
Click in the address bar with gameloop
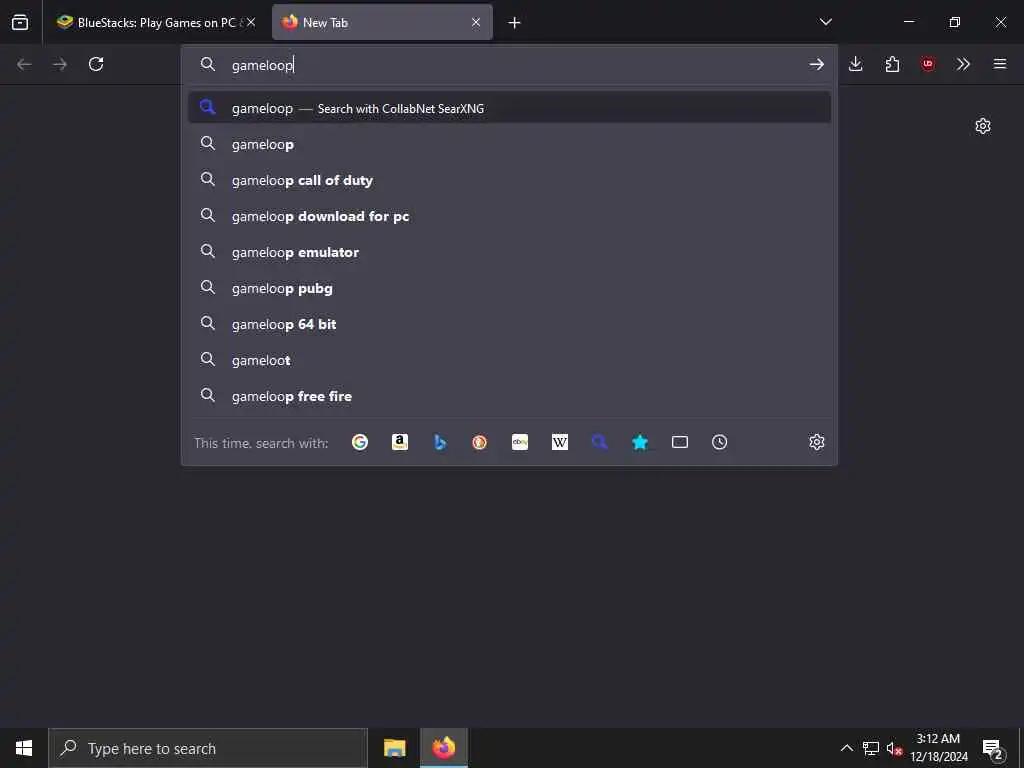click(x=509, y=65)
